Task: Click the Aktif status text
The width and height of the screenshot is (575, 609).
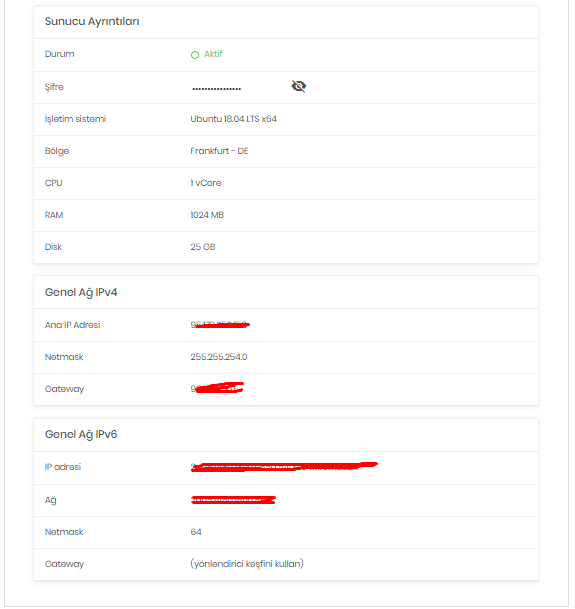Action: 213,54
